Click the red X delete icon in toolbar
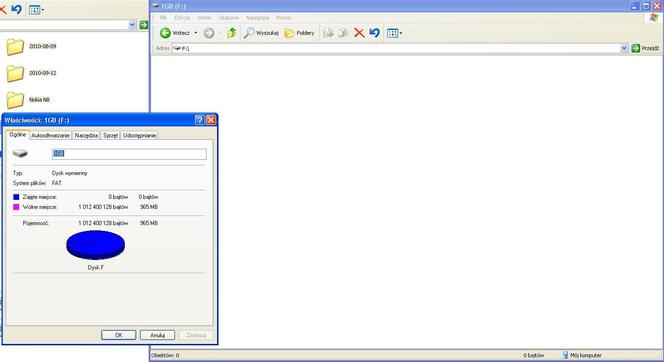 [x=359, y=33]
